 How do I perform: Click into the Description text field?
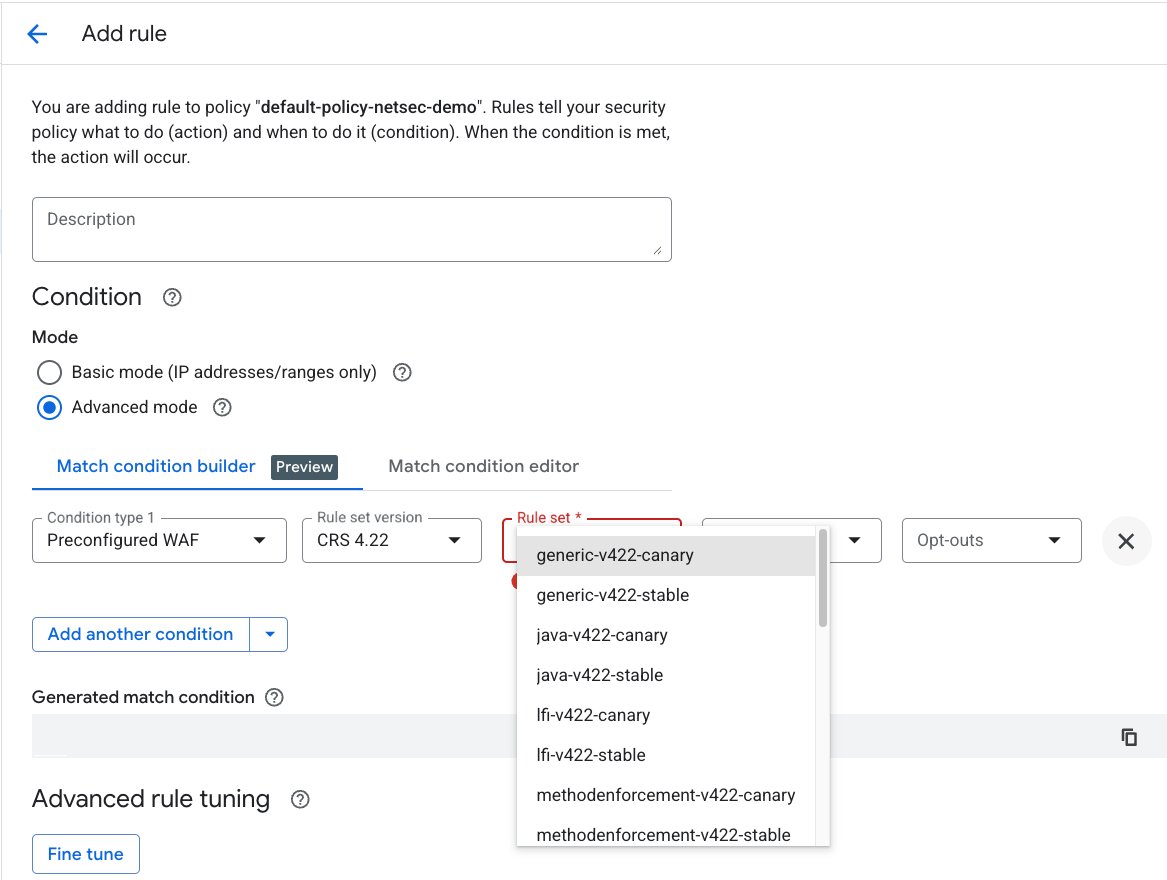tap(351, 229)
